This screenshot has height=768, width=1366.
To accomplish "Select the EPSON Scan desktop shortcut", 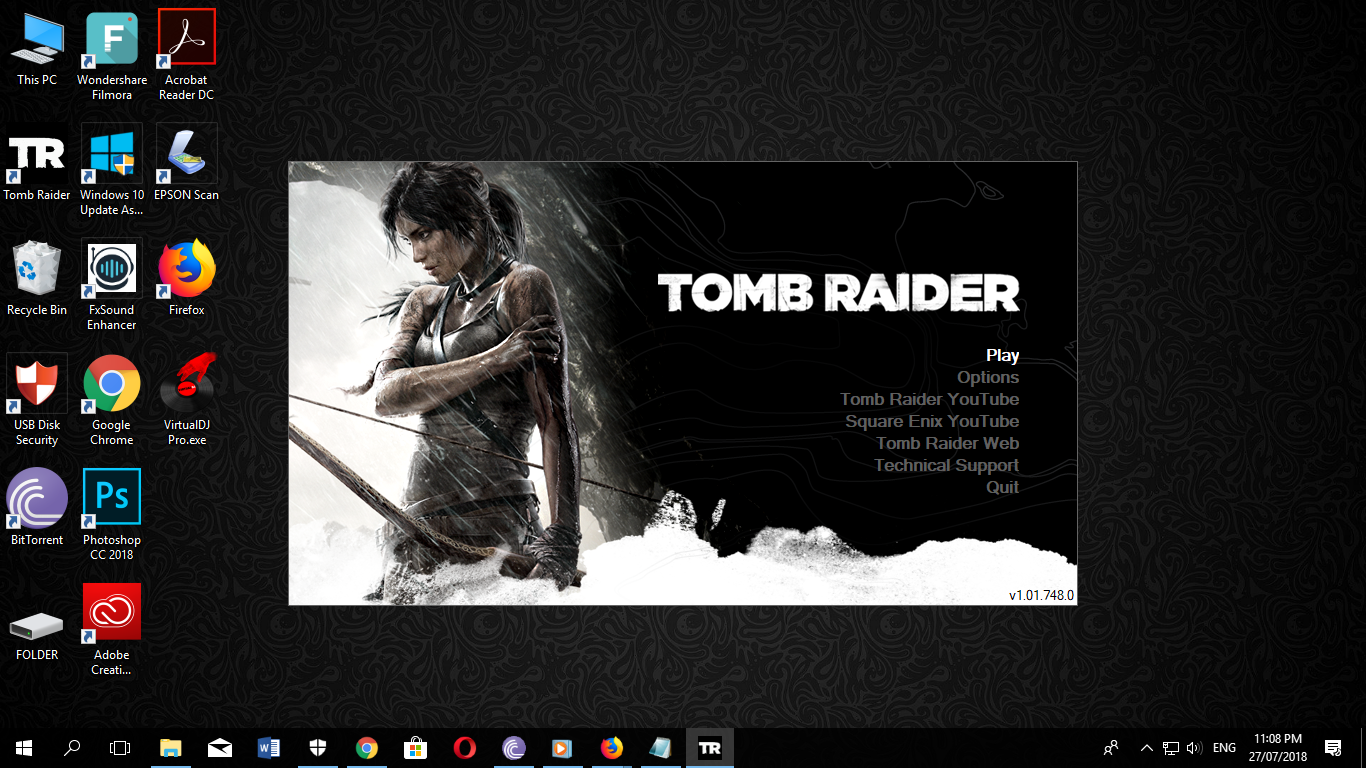I will 187,163.
